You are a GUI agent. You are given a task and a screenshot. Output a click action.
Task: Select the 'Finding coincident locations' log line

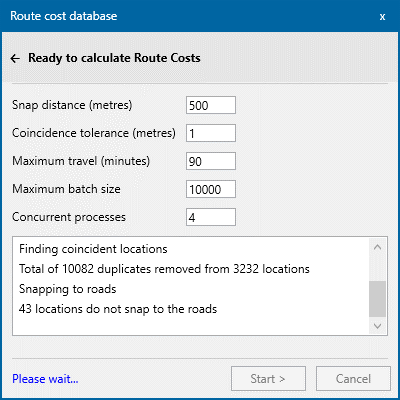93,249
